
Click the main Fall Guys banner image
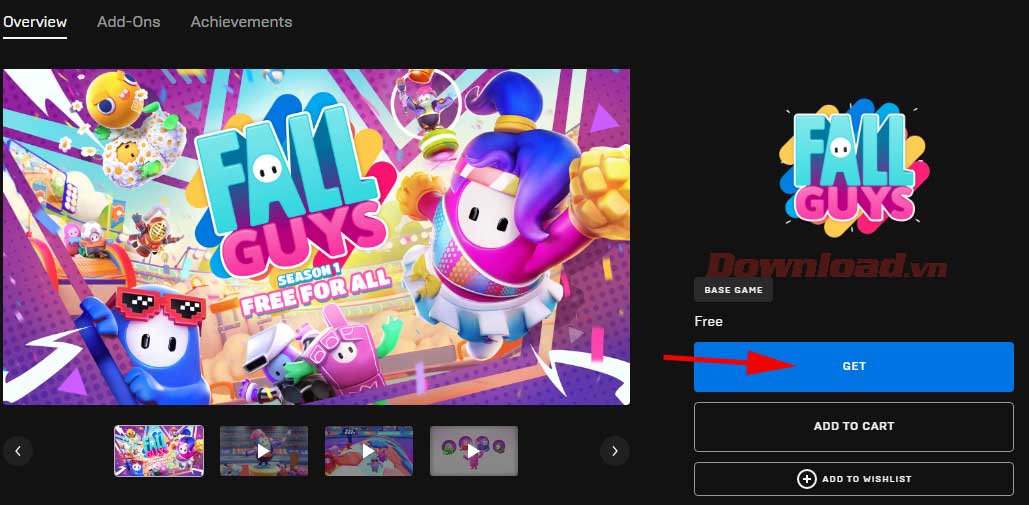[316, 237]
